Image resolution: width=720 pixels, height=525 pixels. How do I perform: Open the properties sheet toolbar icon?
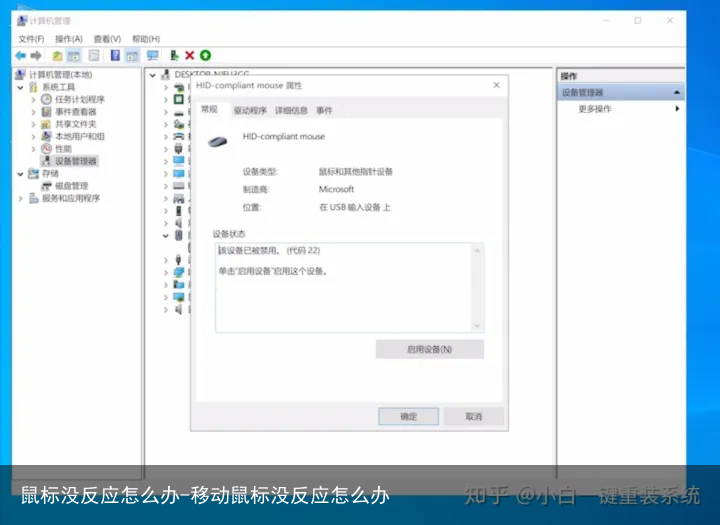click(x=94, y=56)
